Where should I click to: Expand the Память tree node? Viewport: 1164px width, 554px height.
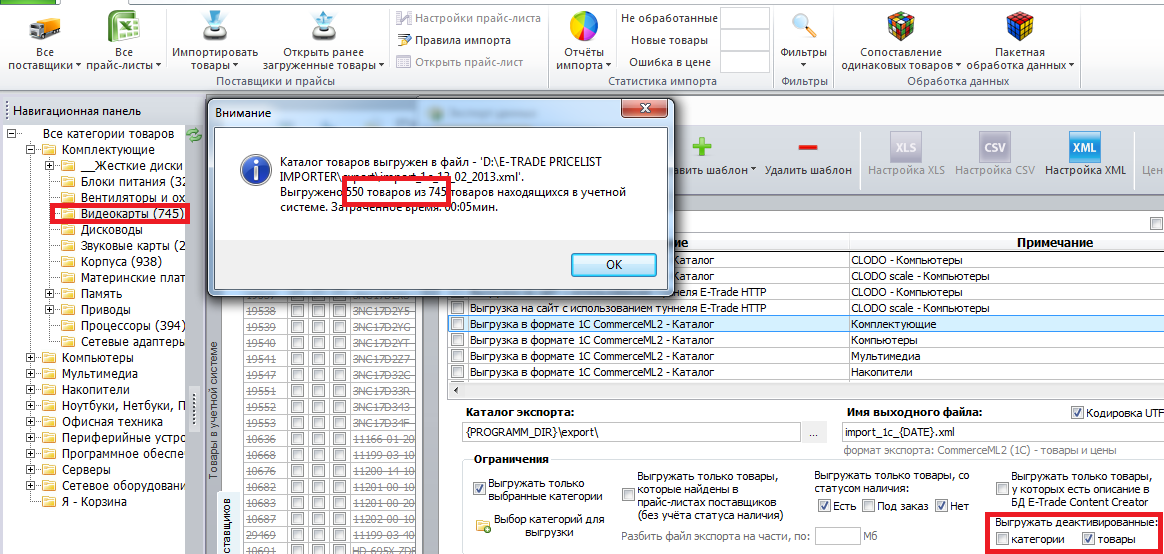click(50, 293)
